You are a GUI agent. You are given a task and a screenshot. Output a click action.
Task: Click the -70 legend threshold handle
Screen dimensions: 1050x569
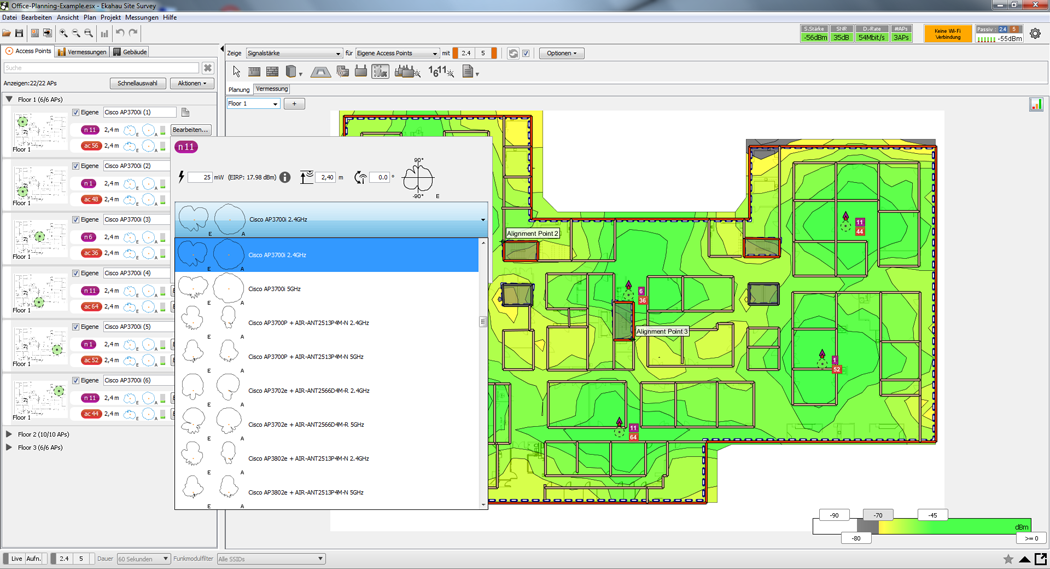coord(877,515)
